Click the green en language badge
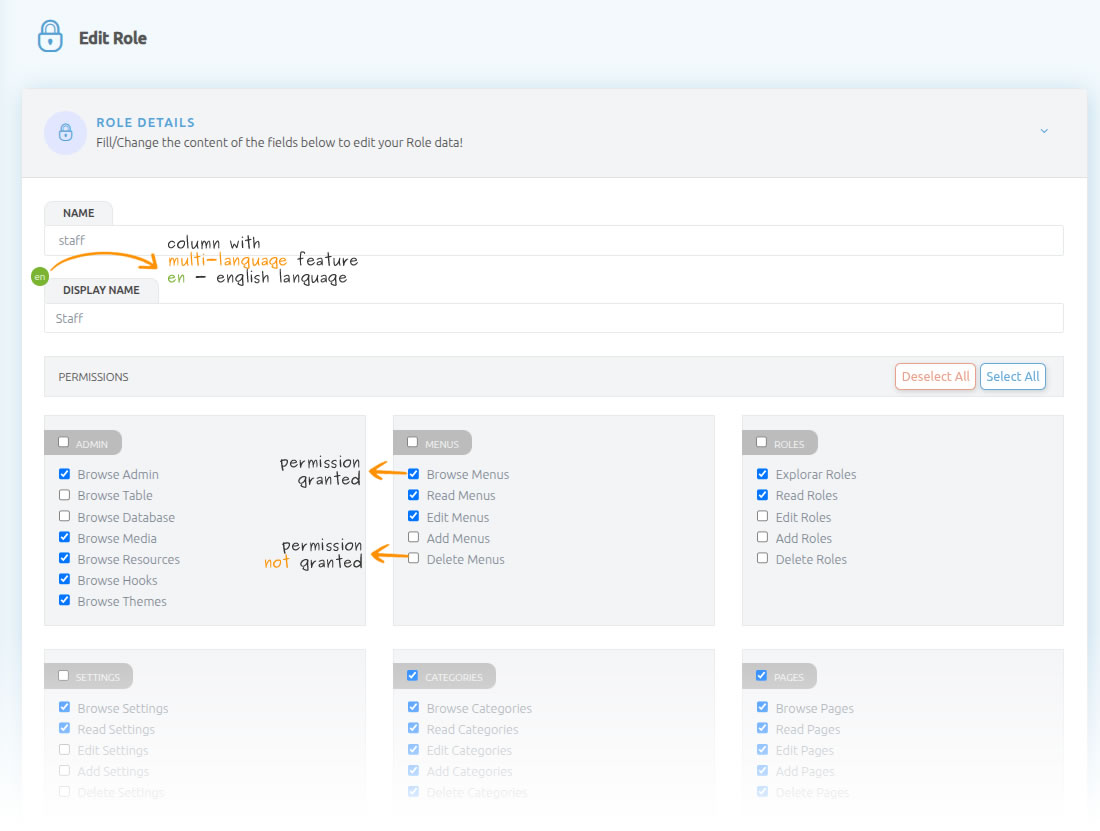 [x=40, y=277]
